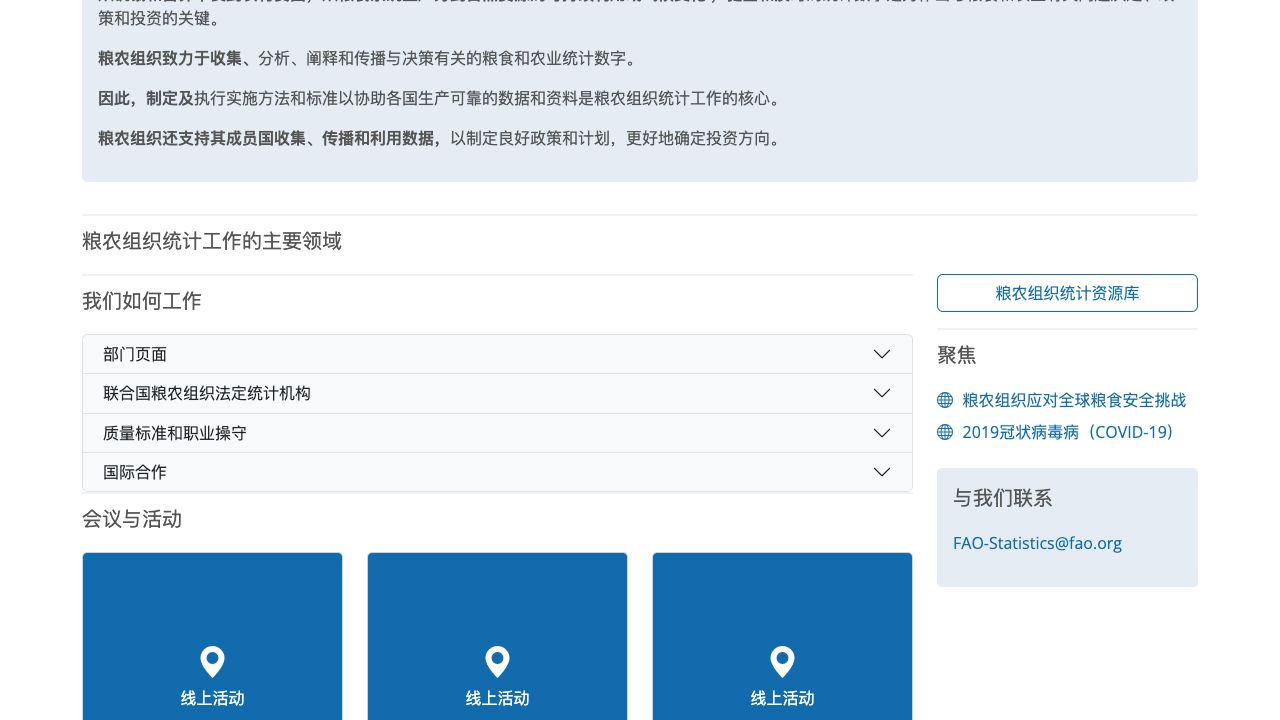Expand 联合国粮农组织法定统计机构 chevron
Image resolution: width=1280 pixels, height=720 pixels.
pos(881,393)
